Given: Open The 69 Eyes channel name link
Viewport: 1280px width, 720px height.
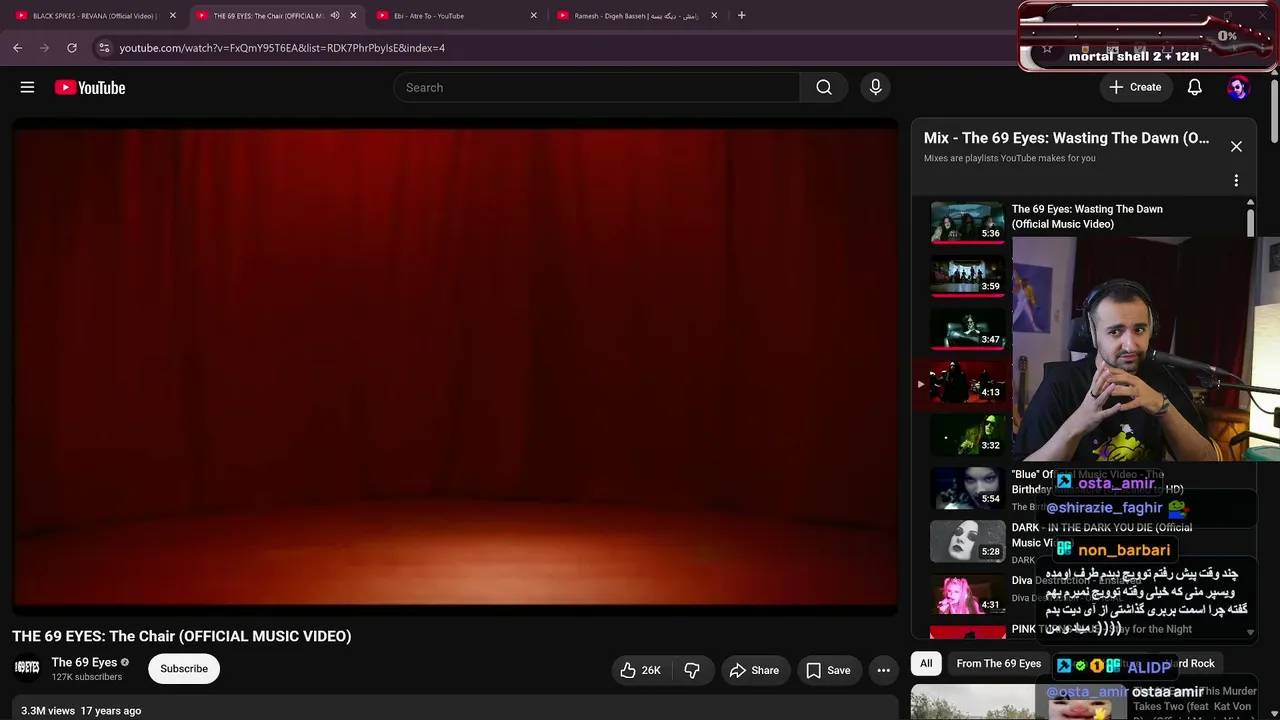Looking at the screenshot, I should pos(84,662).
